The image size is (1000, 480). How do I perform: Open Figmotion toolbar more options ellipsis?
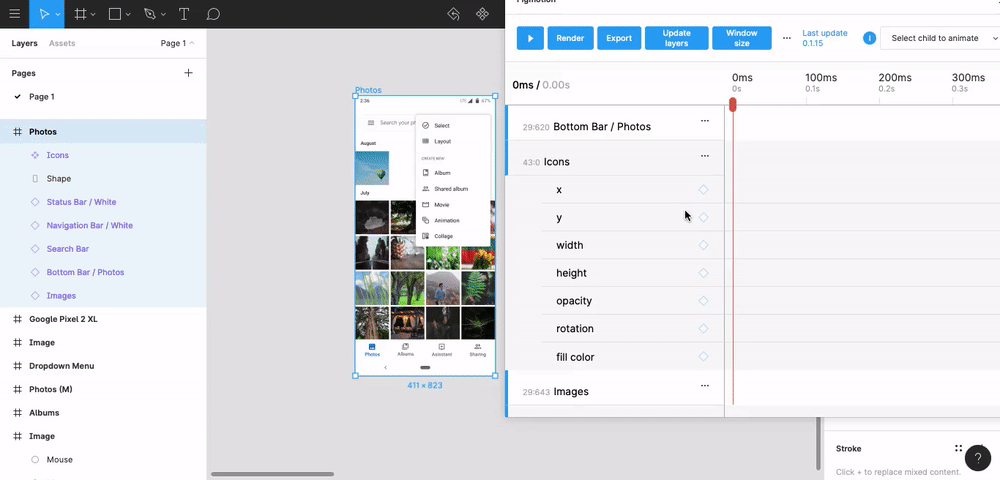787,38
